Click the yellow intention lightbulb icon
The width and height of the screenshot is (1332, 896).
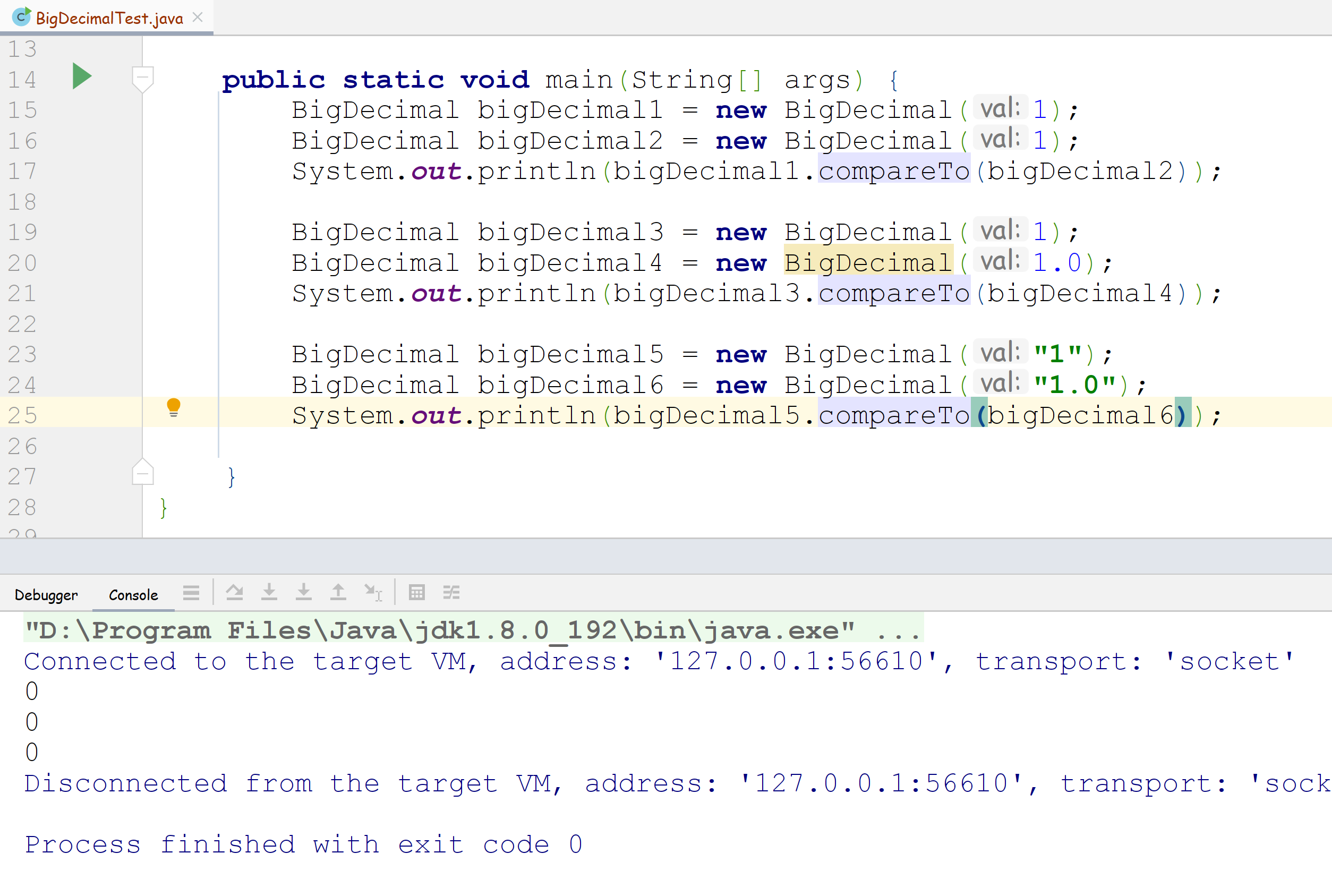tap(173, 407)
